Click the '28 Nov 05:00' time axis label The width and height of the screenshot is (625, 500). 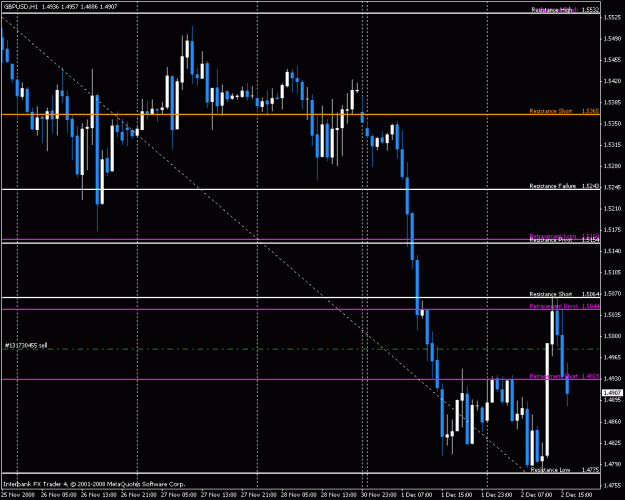coord(299,495)
